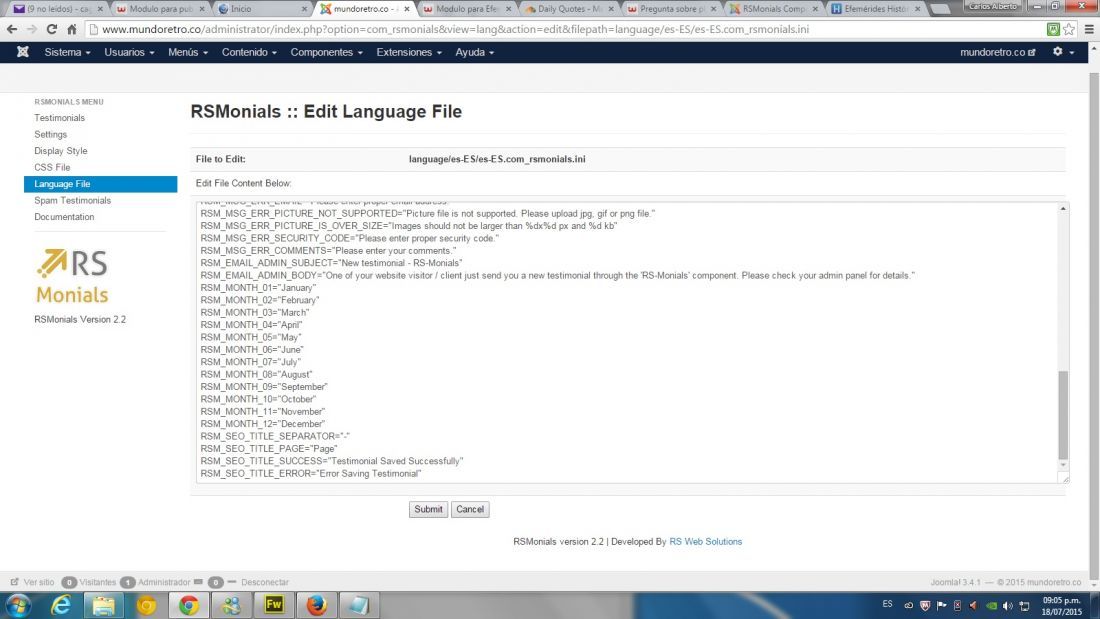Click the ES language indicator
Screen dimensions: 1100x619
[x=887, y=604]
